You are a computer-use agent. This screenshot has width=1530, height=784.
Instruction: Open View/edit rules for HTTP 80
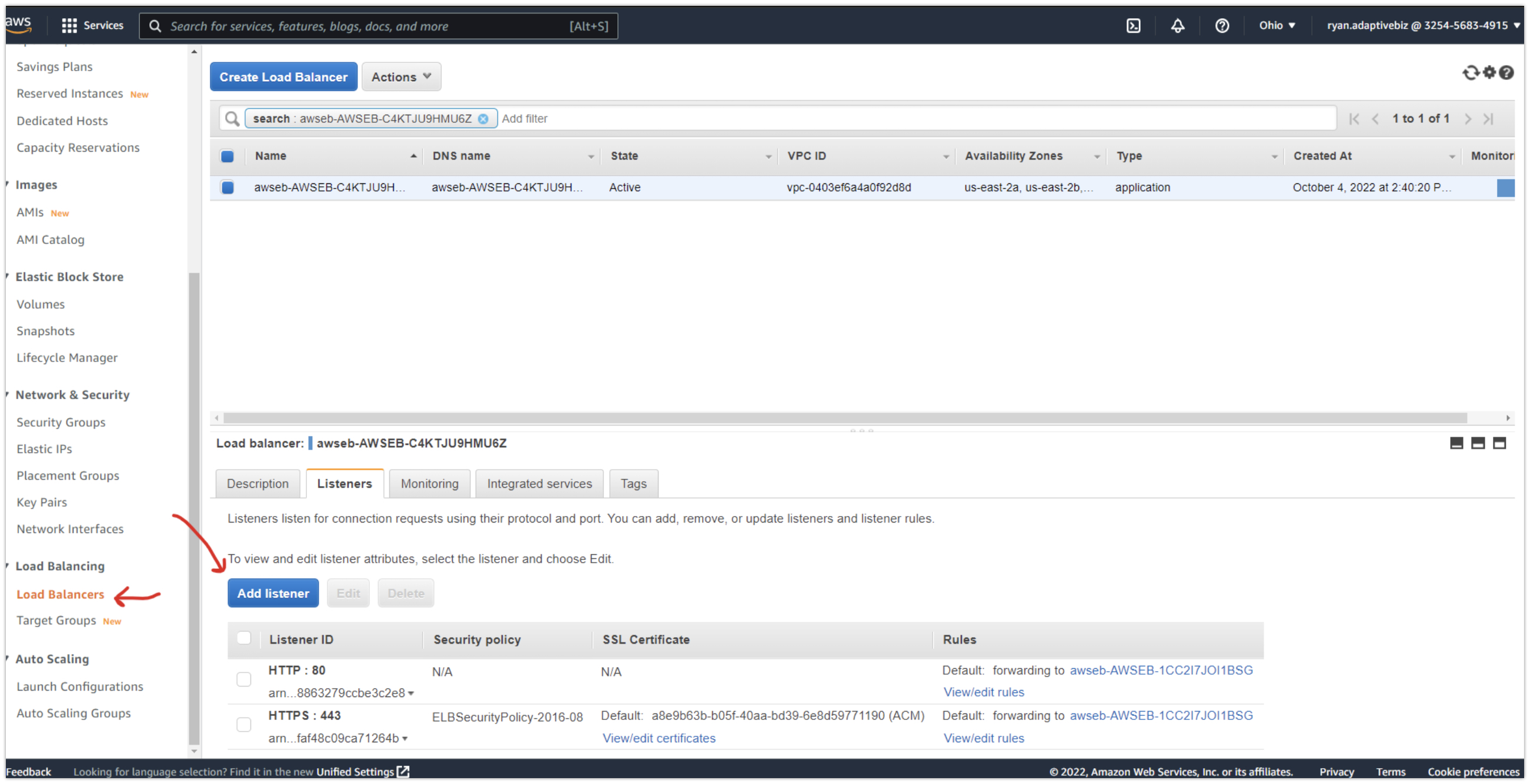(983, 692)
